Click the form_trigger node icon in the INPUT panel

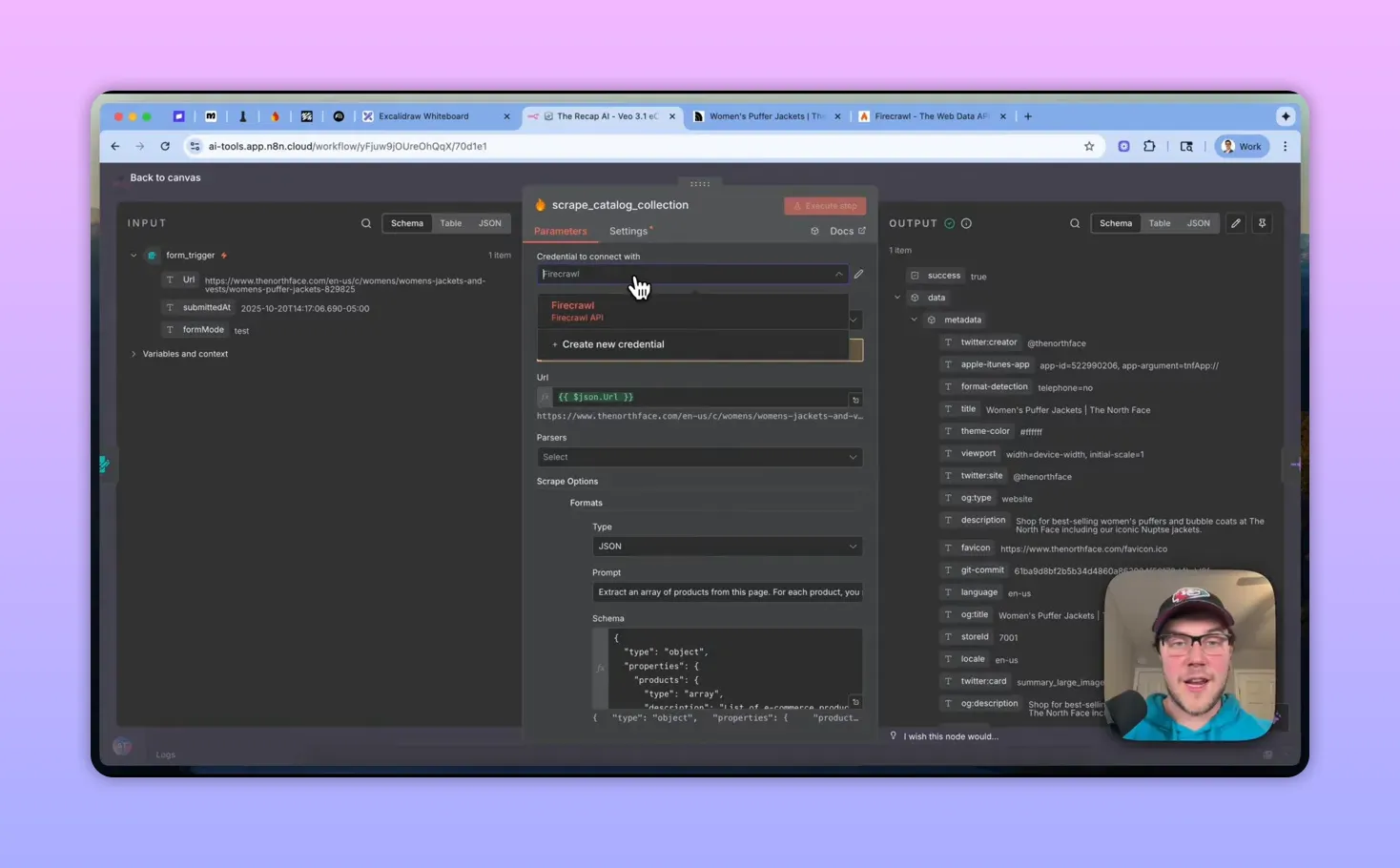pyautogui.click(x=152, y=256)
